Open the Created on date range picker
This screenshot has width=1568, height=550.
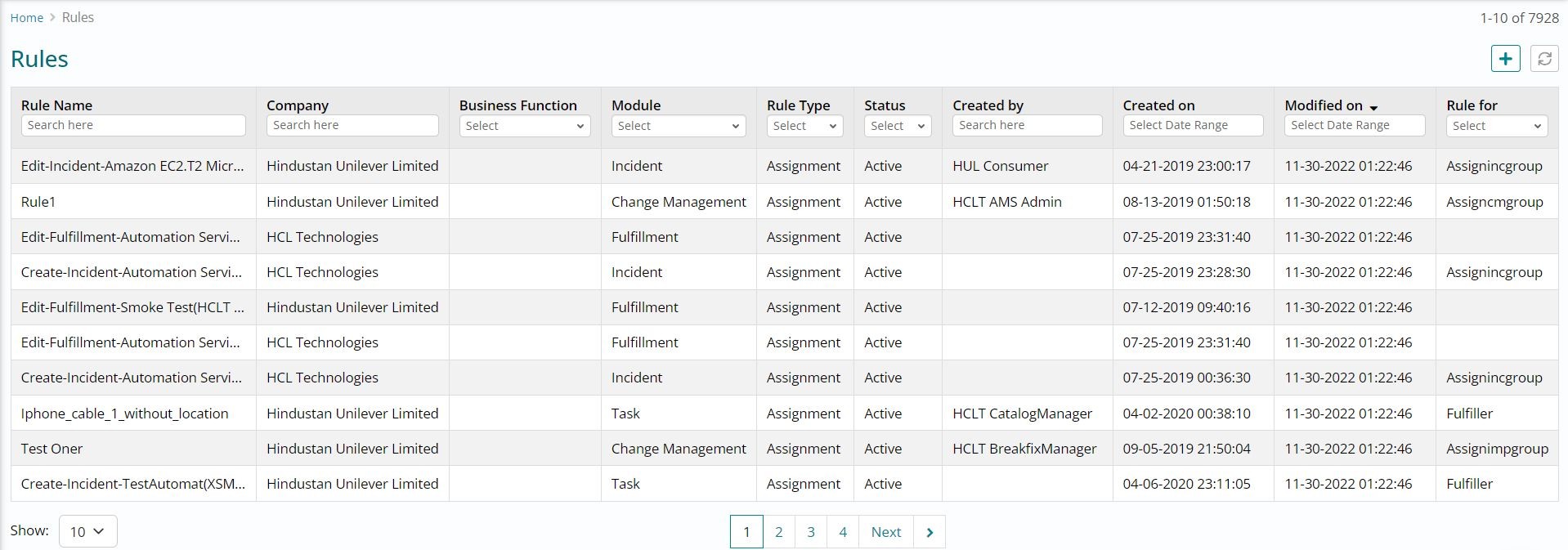pos(1192,125)
